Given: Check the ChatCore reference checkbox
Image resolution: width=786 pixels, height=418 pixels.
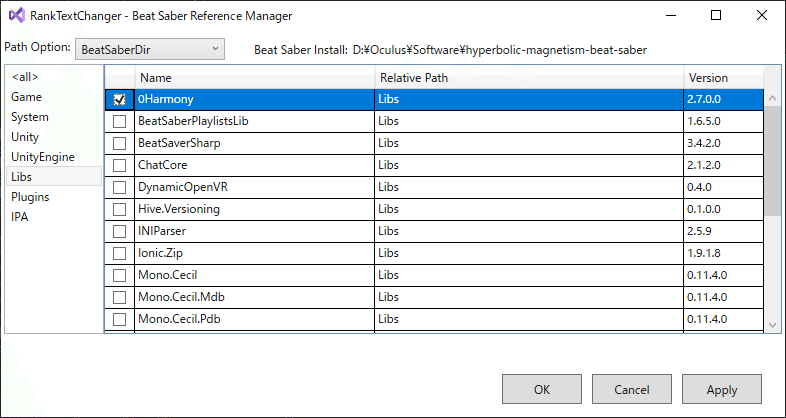Looking at the screenshot, I should [x=120, y=165].
